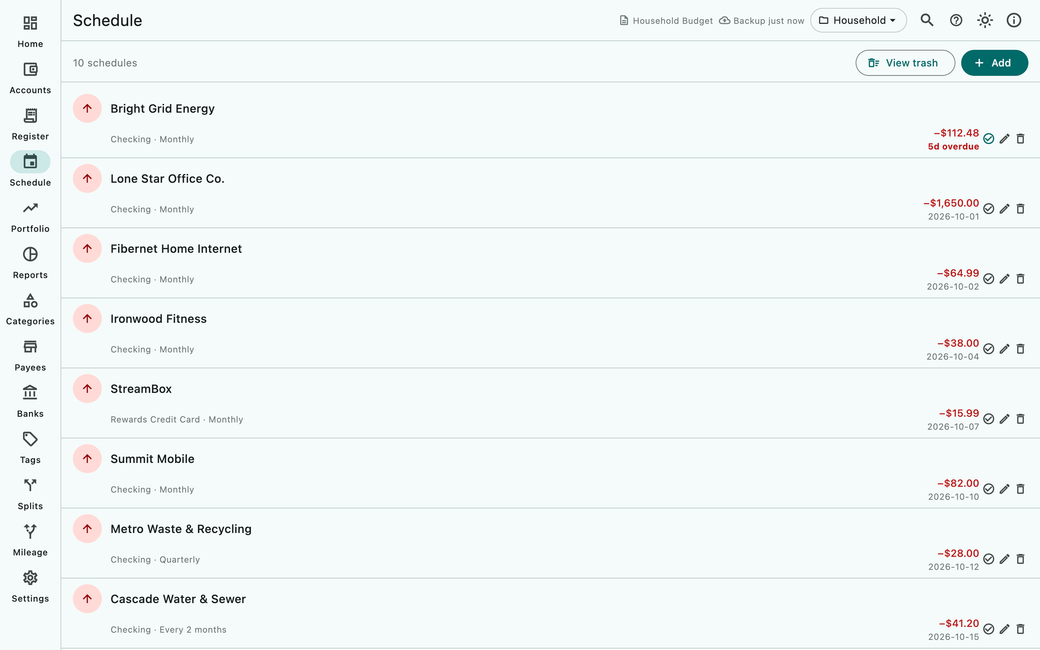Delete the StreamBox schedule
The height and width of the screenshot is (650, 1040).
coord(1020,419)
